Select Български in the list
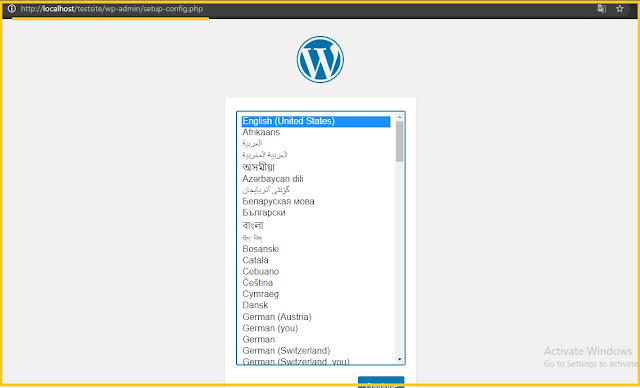Viewport: 640px width, 388px height. coord(264,213)
